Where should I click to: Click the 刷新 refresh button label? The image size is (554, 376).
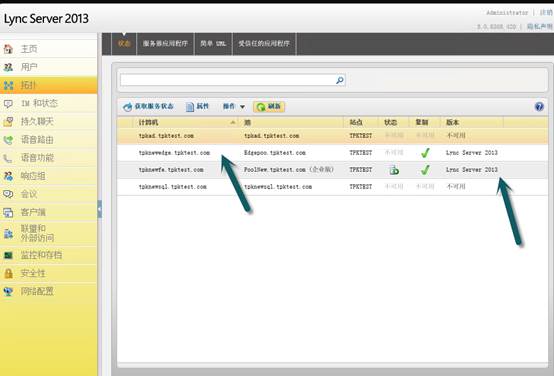coord(274,106)
